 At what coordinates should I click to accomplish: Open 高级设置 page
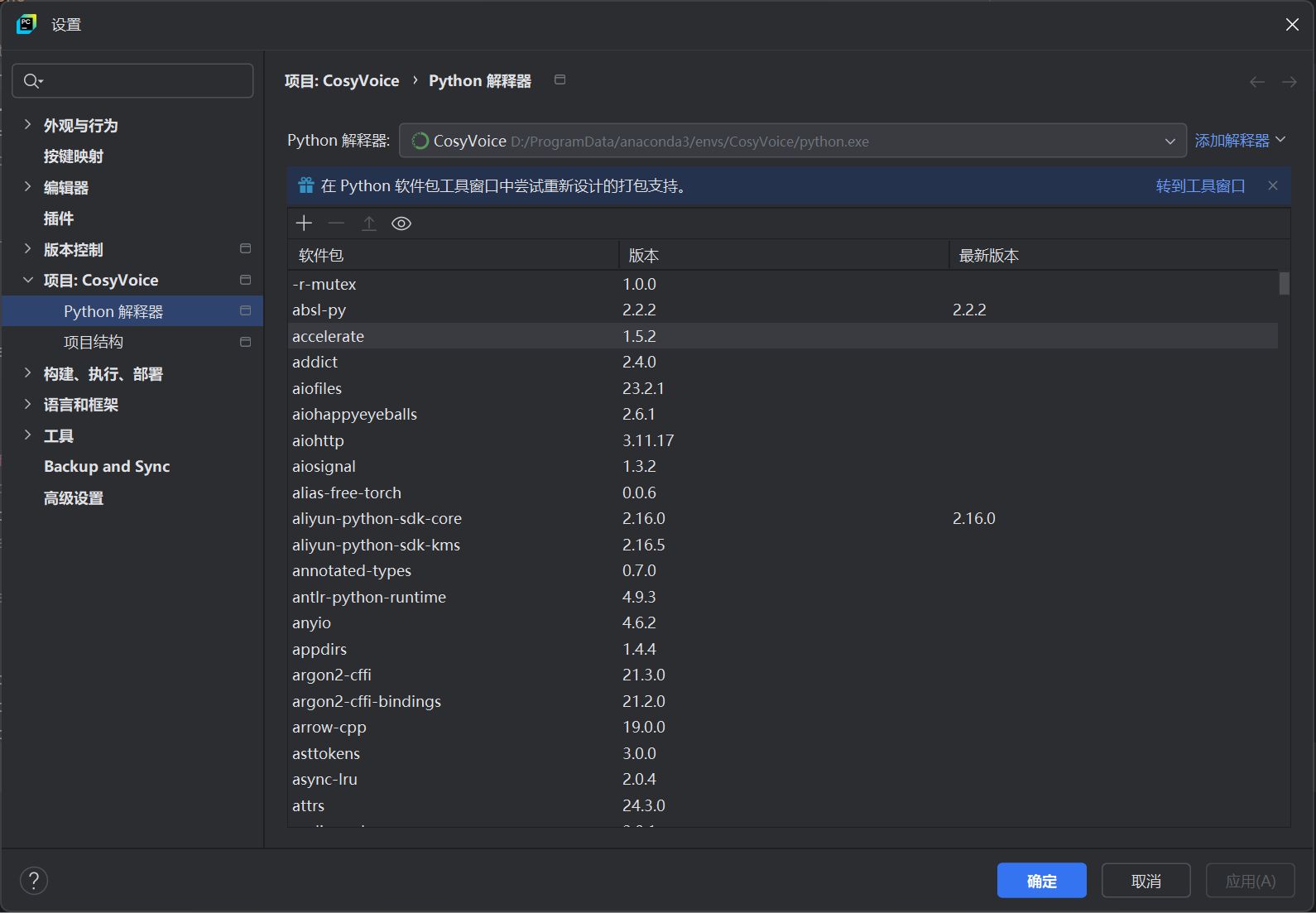(74, 498)
